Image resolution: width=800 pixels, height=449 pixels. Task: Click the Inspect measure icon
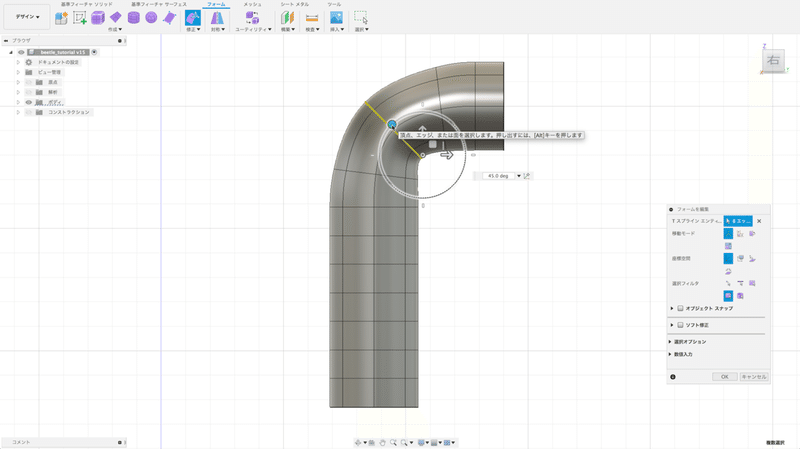pyautogui.click(x=312, y=18)
